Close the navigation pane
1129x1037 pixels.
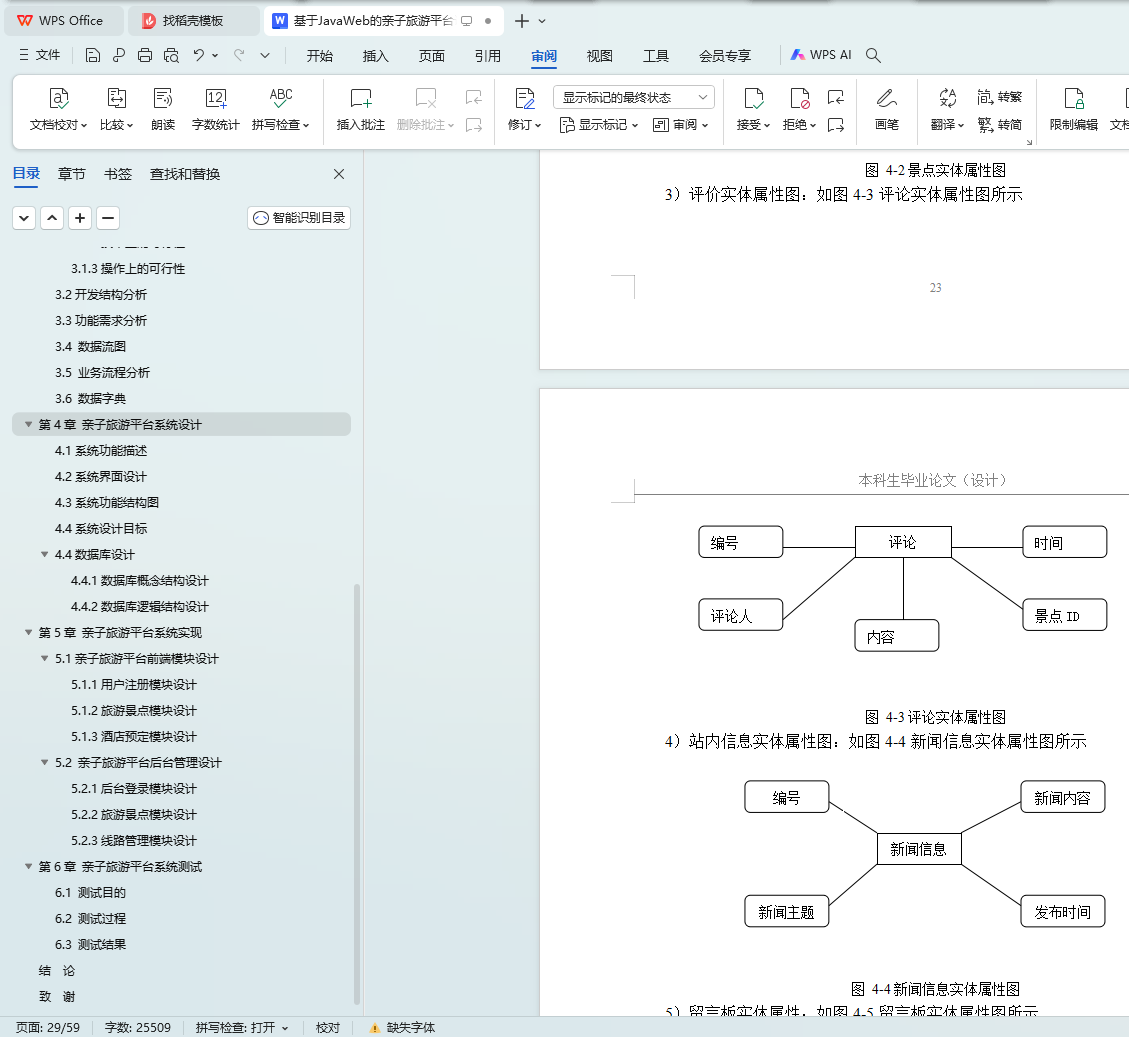(339, 174)
